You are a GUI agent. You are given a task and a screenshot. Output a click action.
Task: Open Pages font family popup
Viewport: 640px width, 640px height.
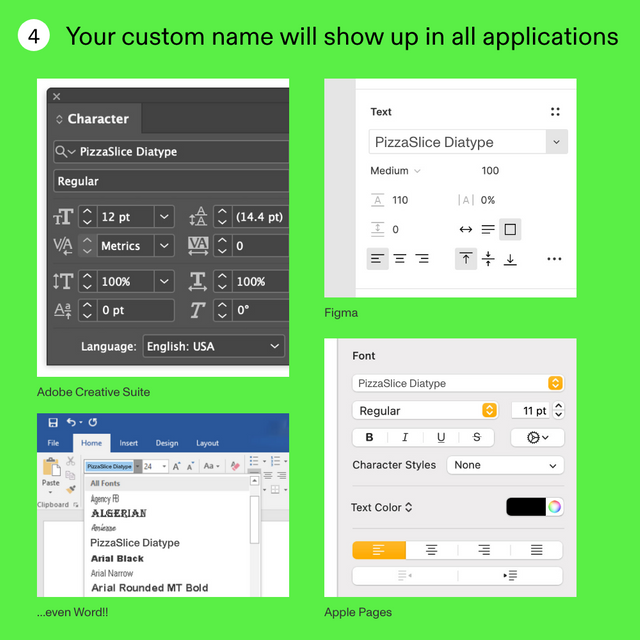tap(458, 383)
